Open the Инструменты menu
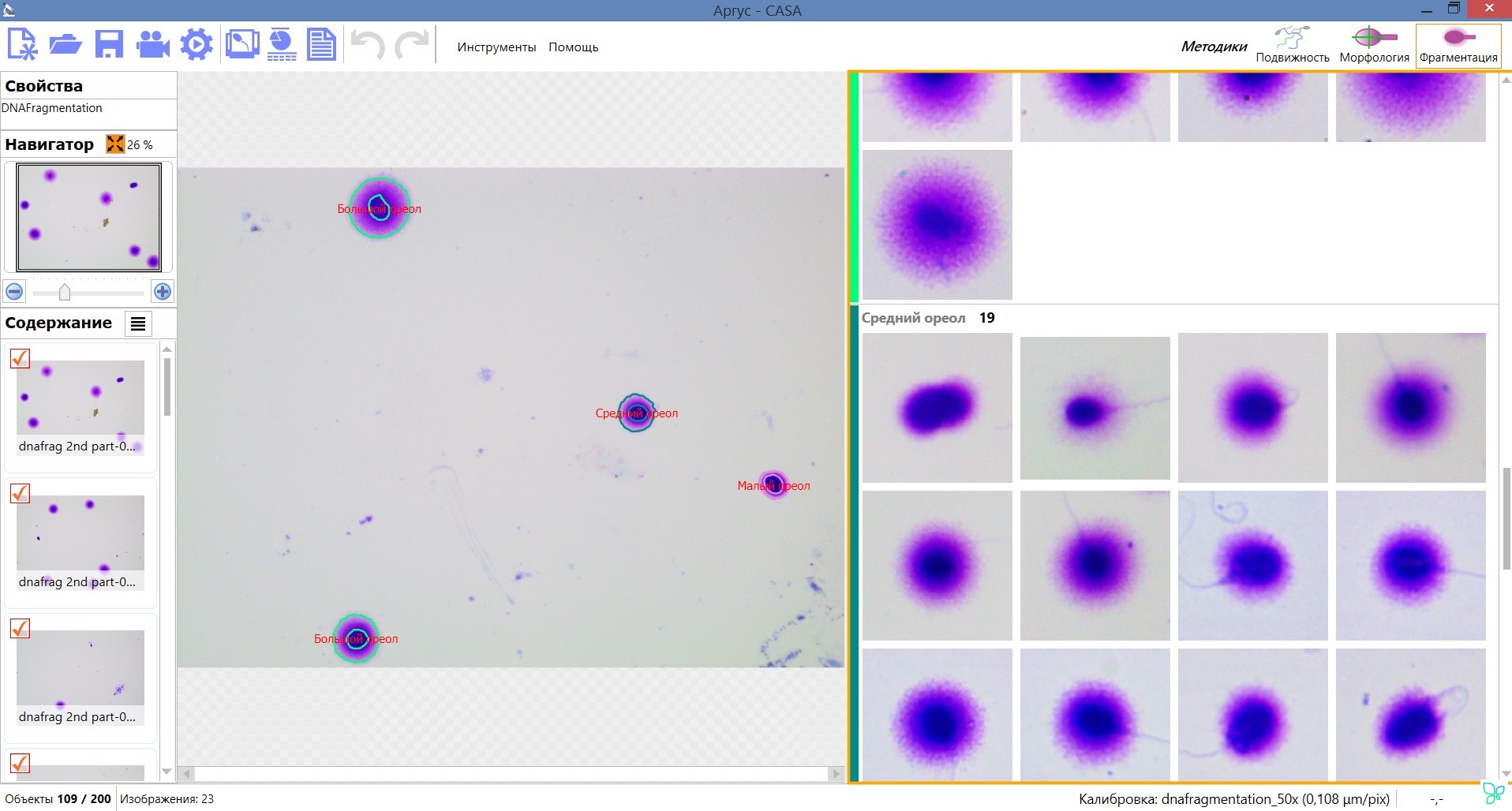Screen dimensions: 1512x811 point(496,47)
